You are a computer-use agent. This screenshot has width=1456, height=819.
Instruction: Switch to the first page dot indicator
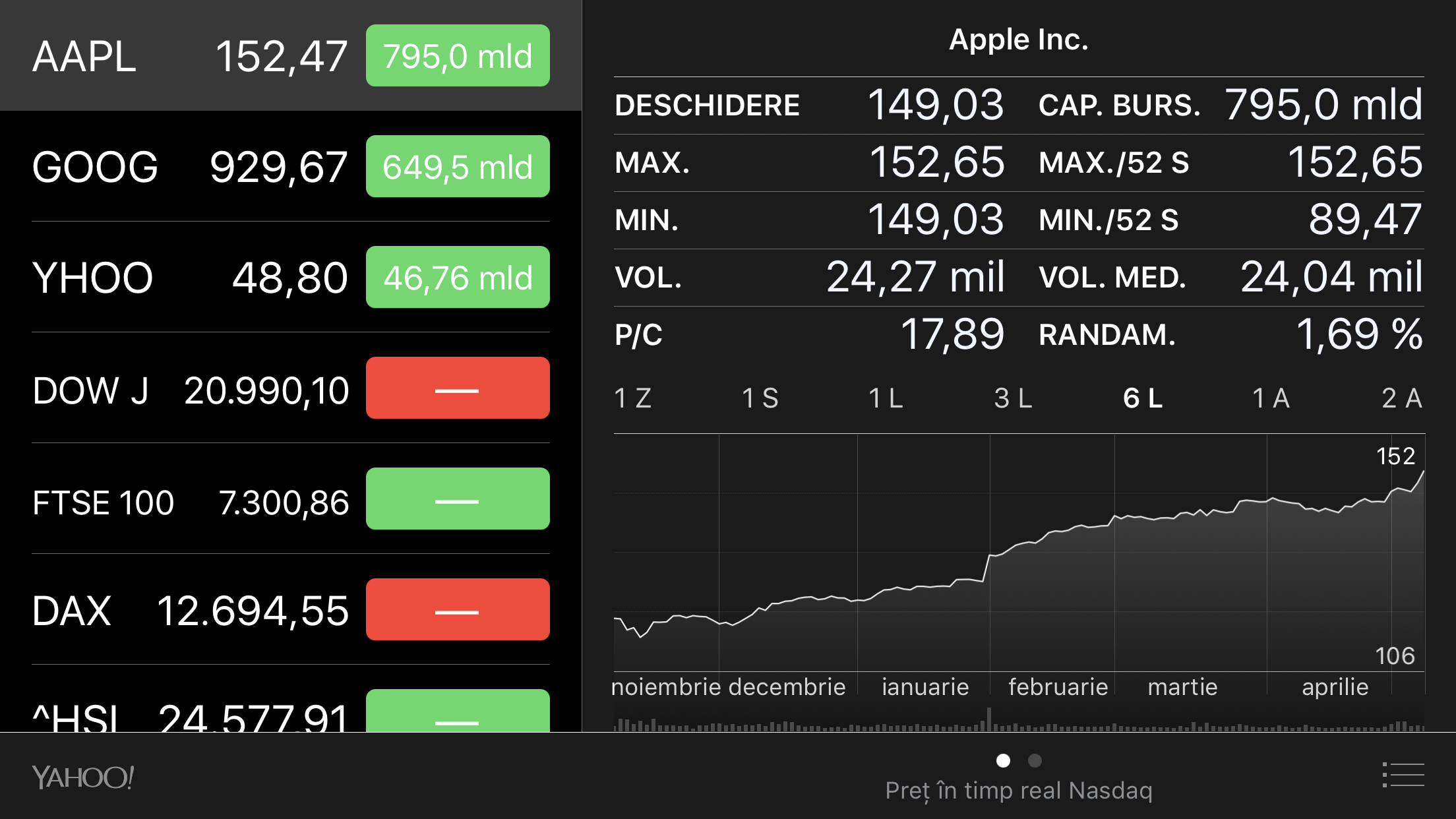(1003, 760)
